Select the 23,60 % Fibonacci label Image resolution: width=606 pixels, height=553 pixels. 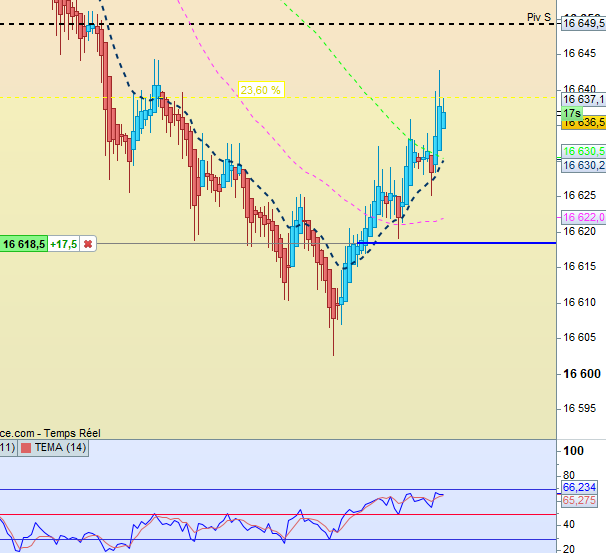pyautogui.click(x=261, y=90)
